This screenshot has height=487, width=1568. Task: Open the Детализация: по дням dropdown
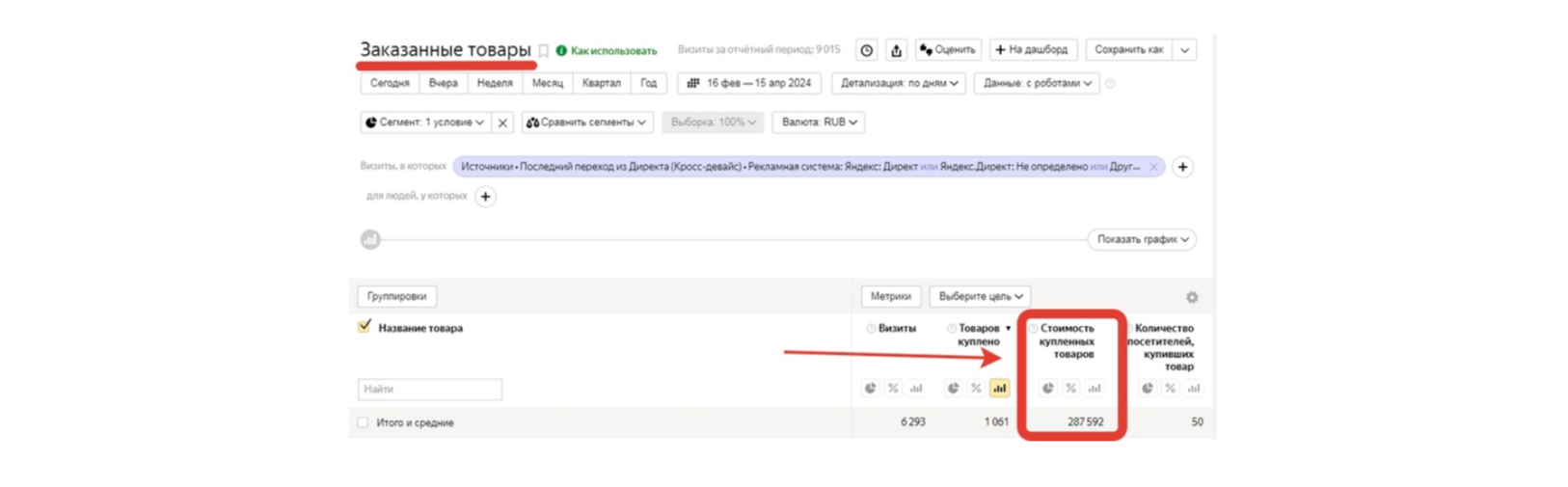899,83
